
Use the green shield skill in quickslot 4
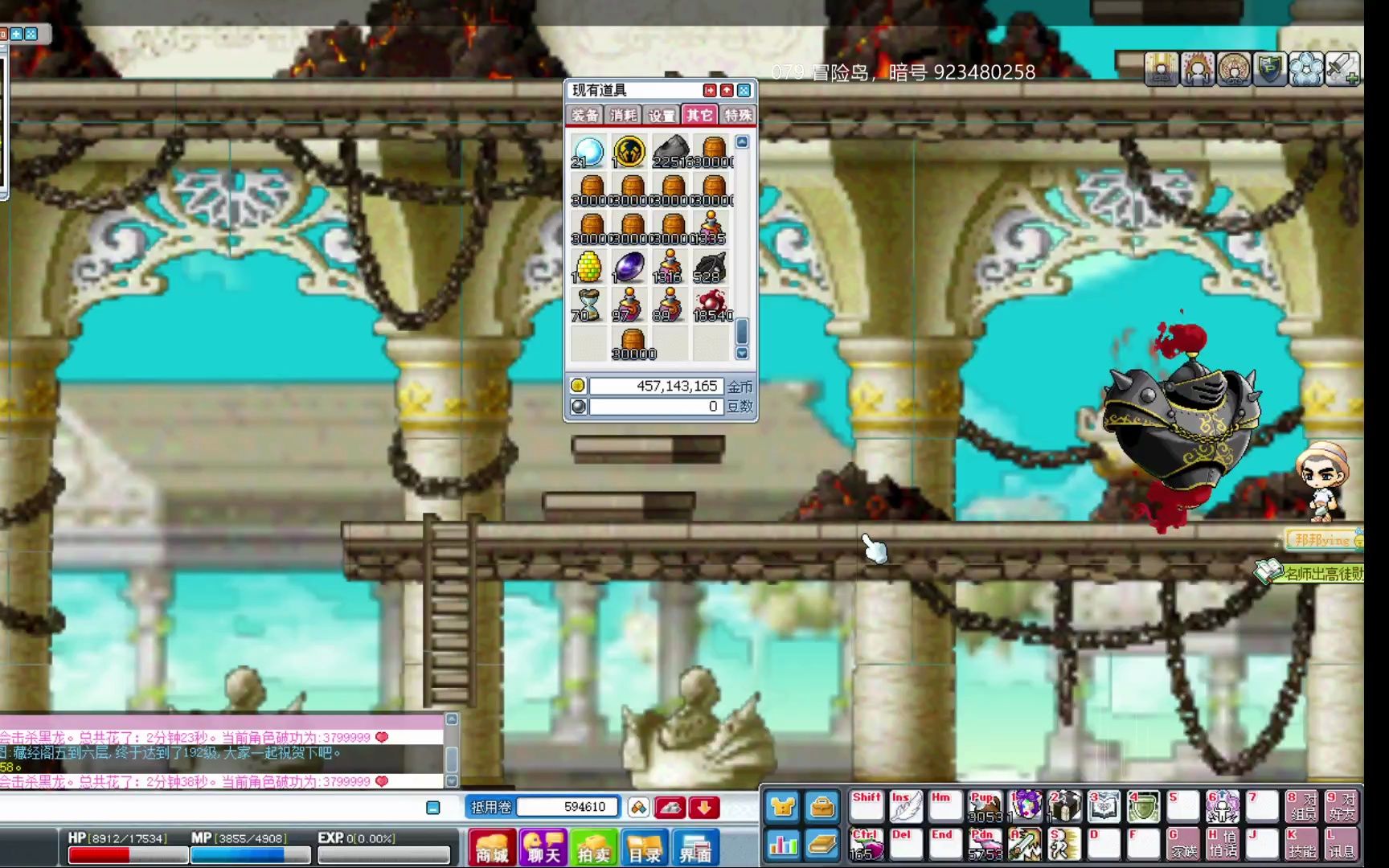click(1143, 807)
